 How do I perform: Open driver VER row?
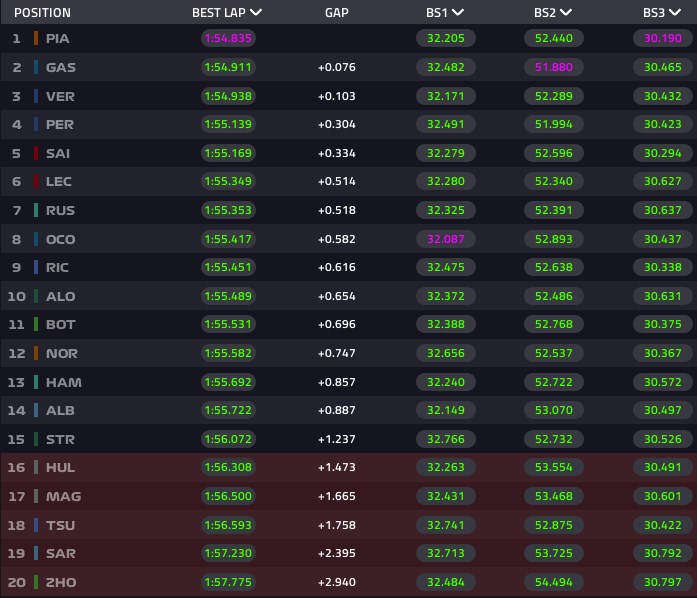(348, 96)
